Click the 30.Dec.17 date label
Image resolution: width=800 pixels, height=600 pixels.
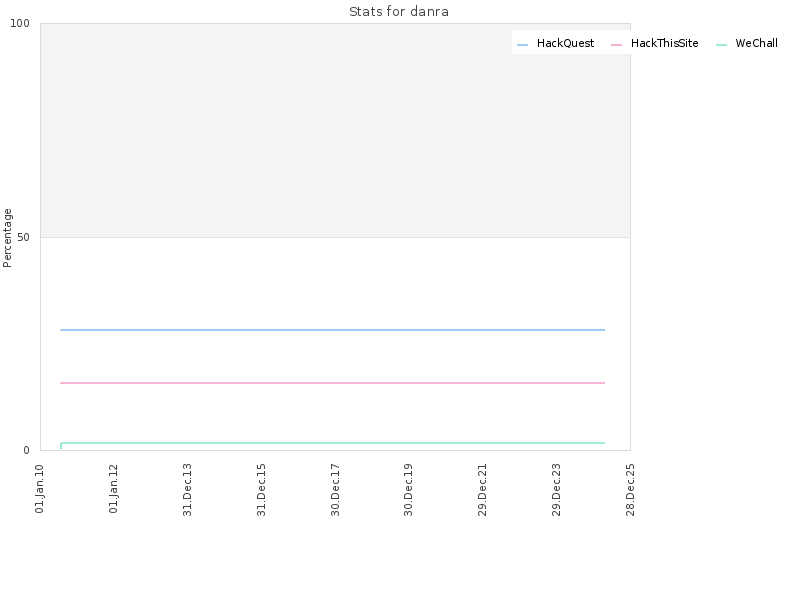[335, 490]
